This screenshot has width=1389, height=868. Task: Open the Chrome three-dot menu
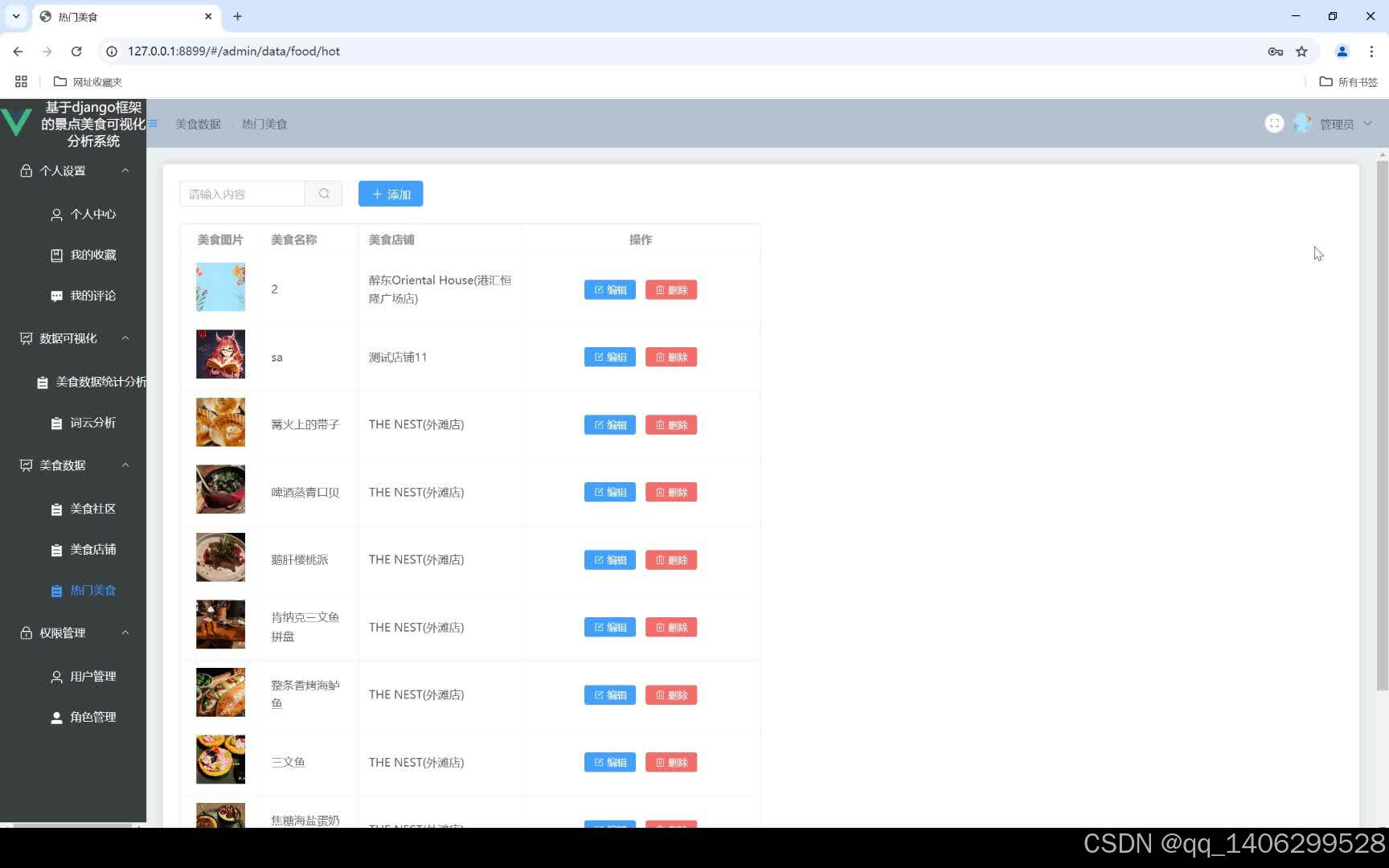[1371, 51]
